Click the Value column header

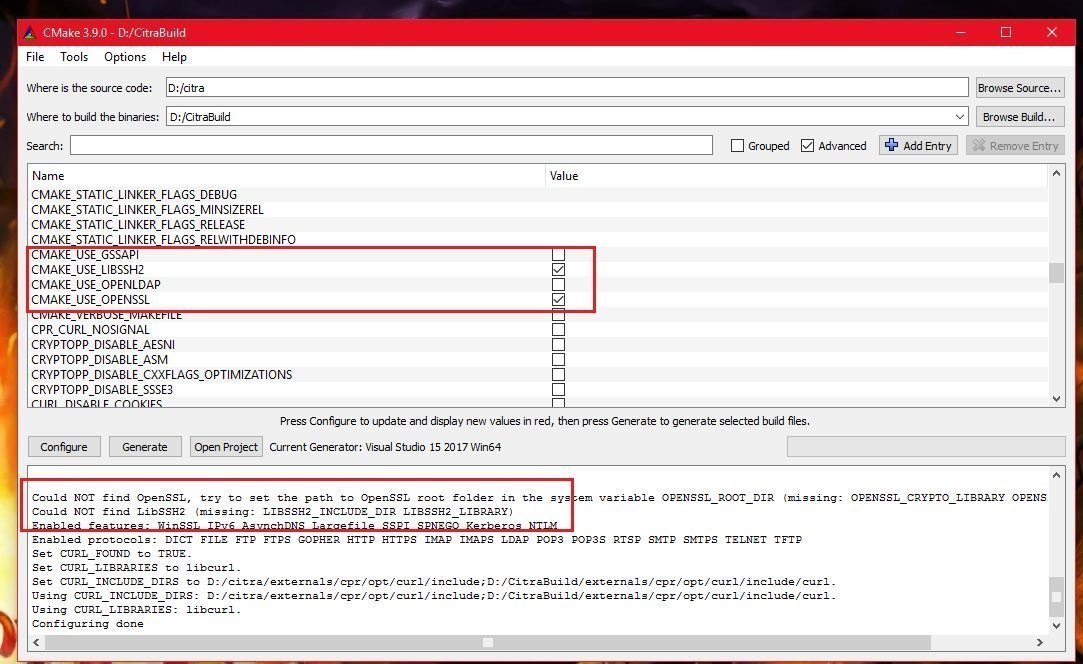coord(796,176)
